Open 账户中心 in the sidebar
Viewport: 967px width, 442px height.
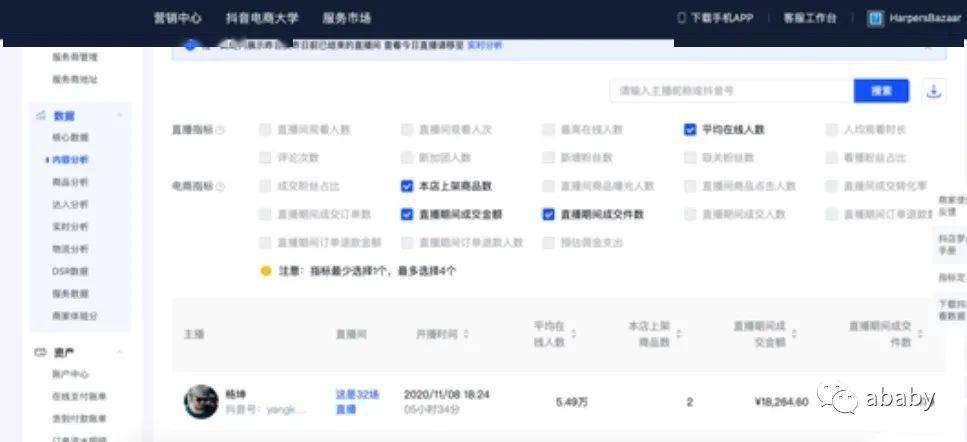(x=70, y=374)
